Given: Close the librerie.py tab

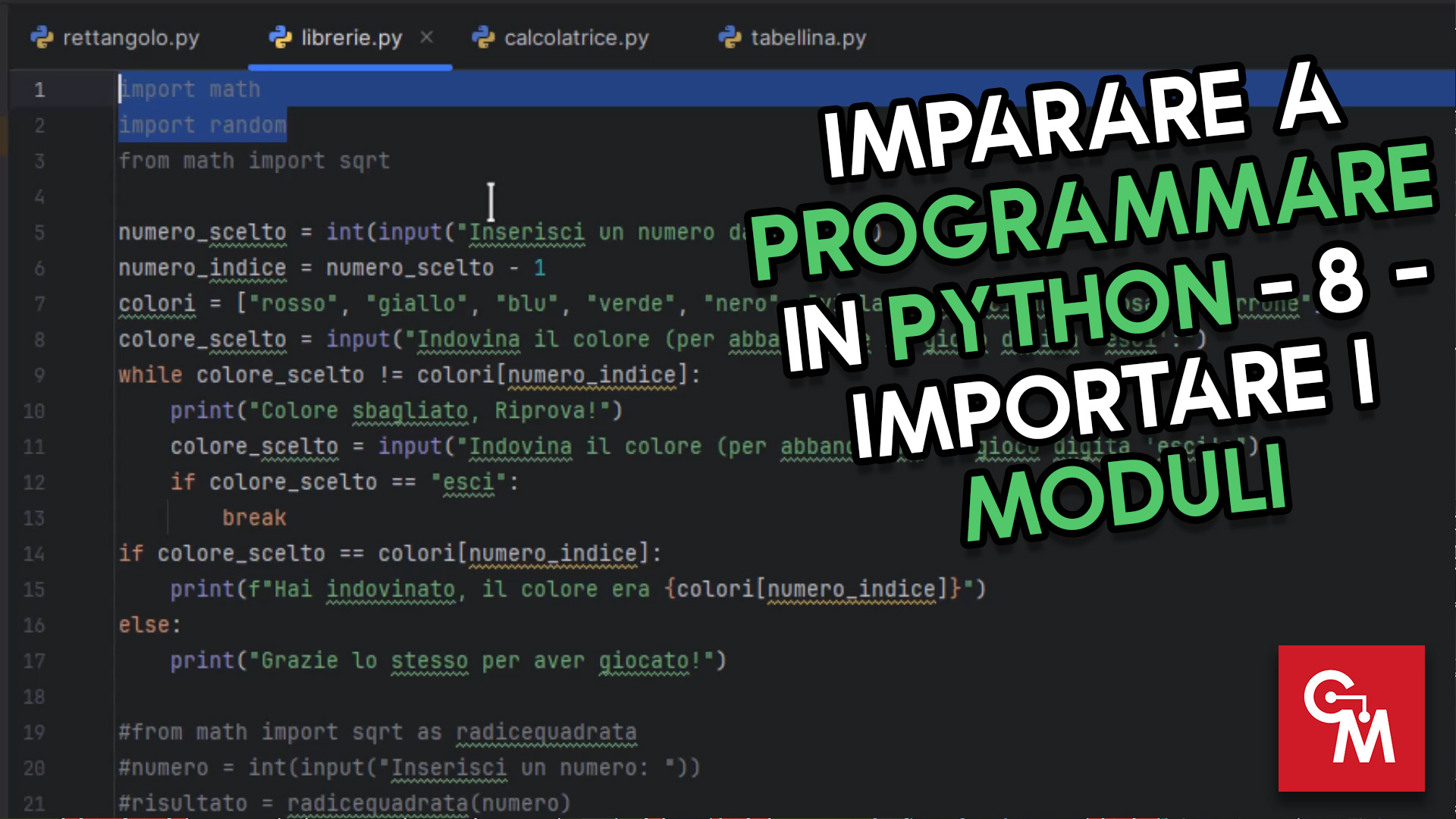Looking at the screenshot, I should [x=426, y=37].
